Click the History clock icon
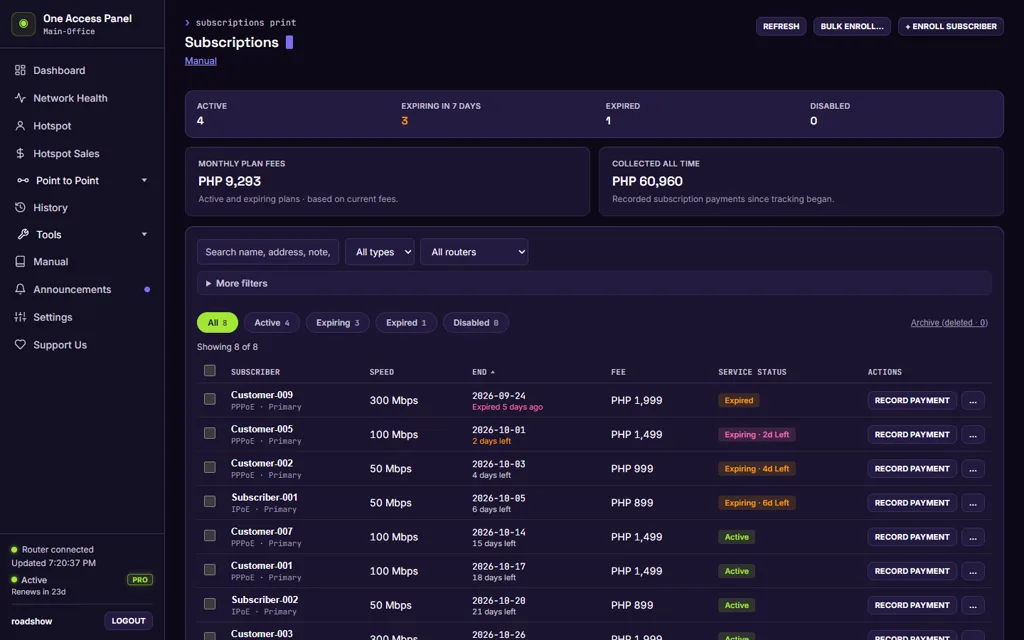This screenshot has width=1024, height=640. [20, 207]
